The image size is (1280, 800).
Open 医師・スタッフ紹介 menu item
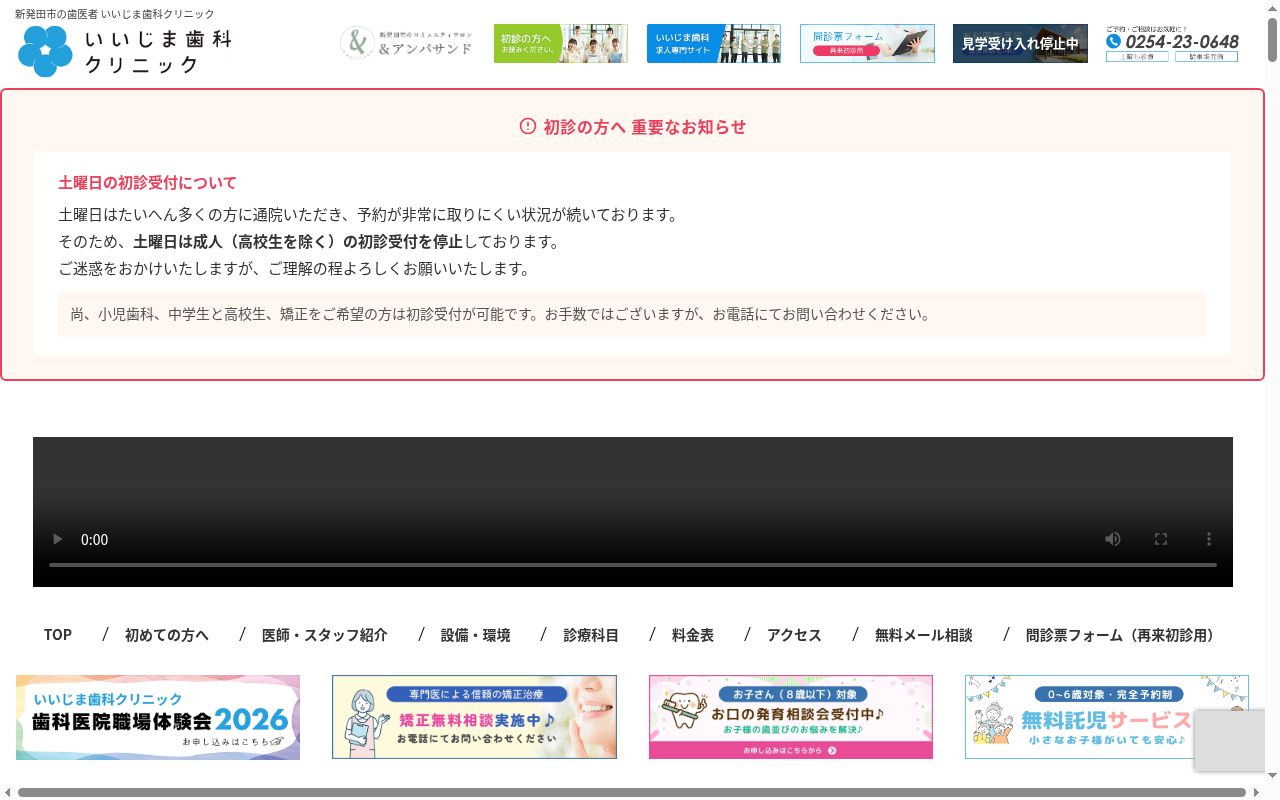pyautogui.click(x=325, y=635)
